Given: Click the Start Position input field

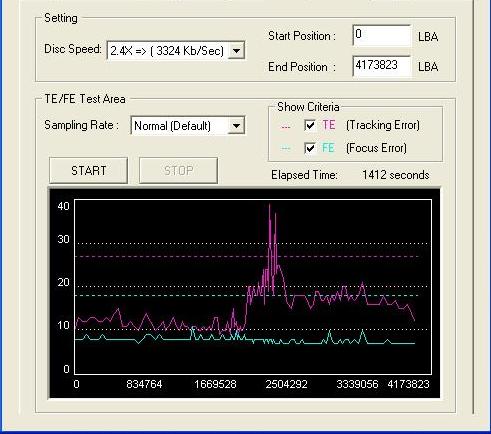Looking at the screenshot, I should tap(382, 35).
